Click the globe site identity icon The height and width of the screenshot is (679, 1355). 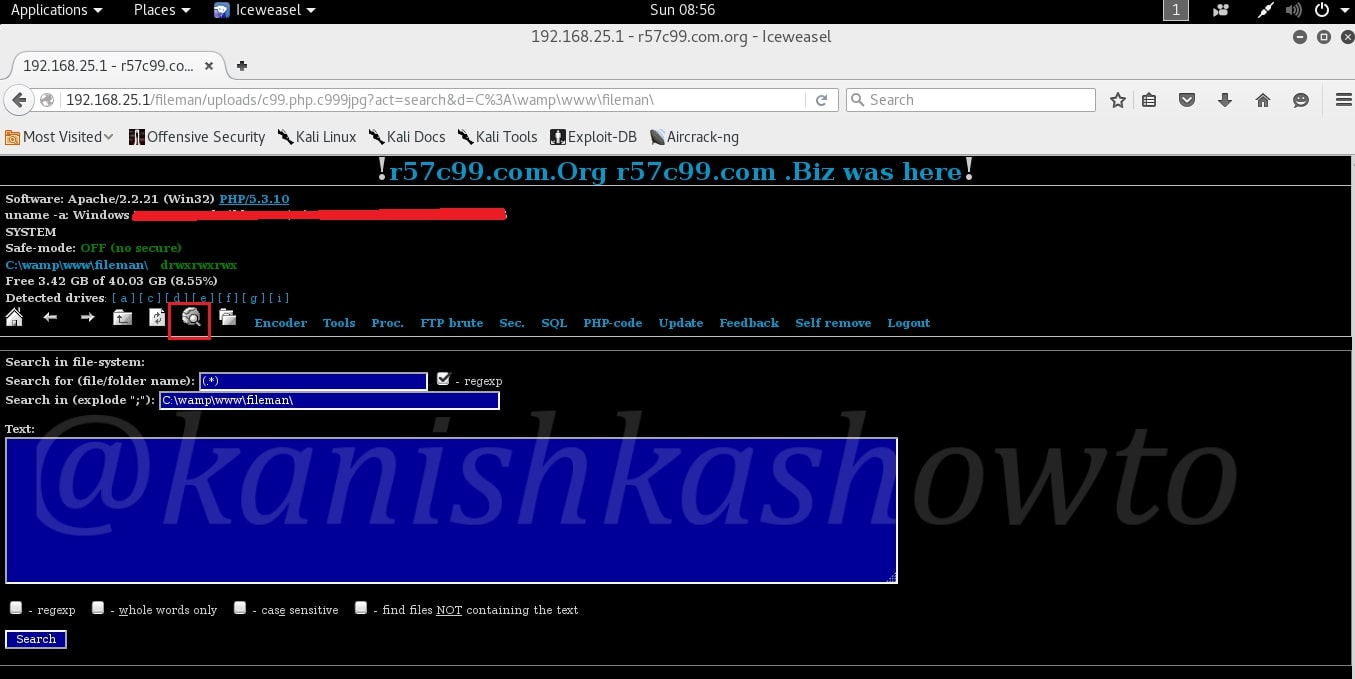[x=47, y=100]
